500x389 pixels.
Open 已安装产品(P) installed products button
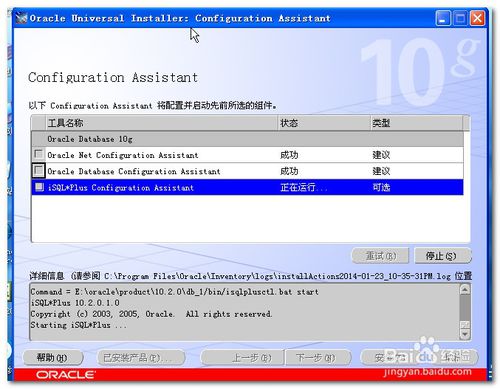coord(141,358)
